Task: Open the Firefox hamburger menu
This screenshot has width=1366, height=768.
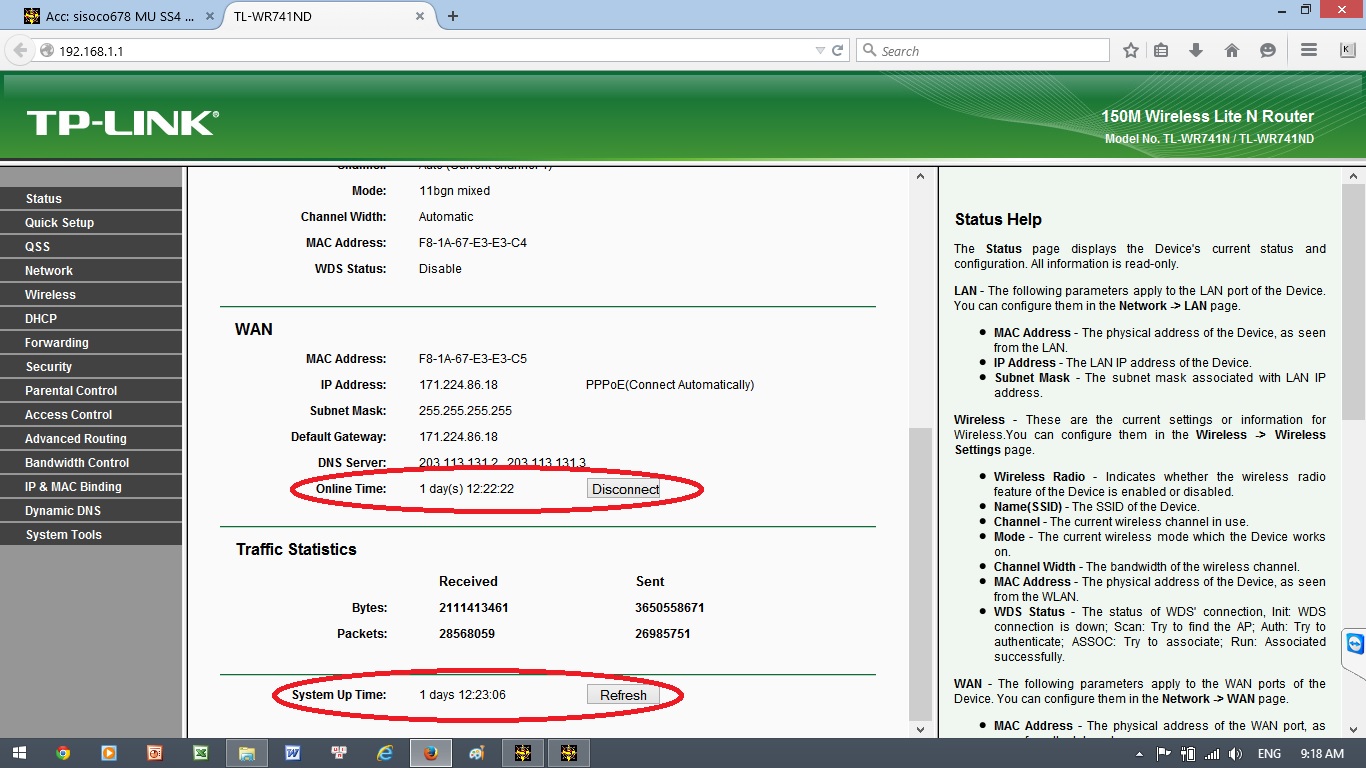Action: tap(1308, 50)
